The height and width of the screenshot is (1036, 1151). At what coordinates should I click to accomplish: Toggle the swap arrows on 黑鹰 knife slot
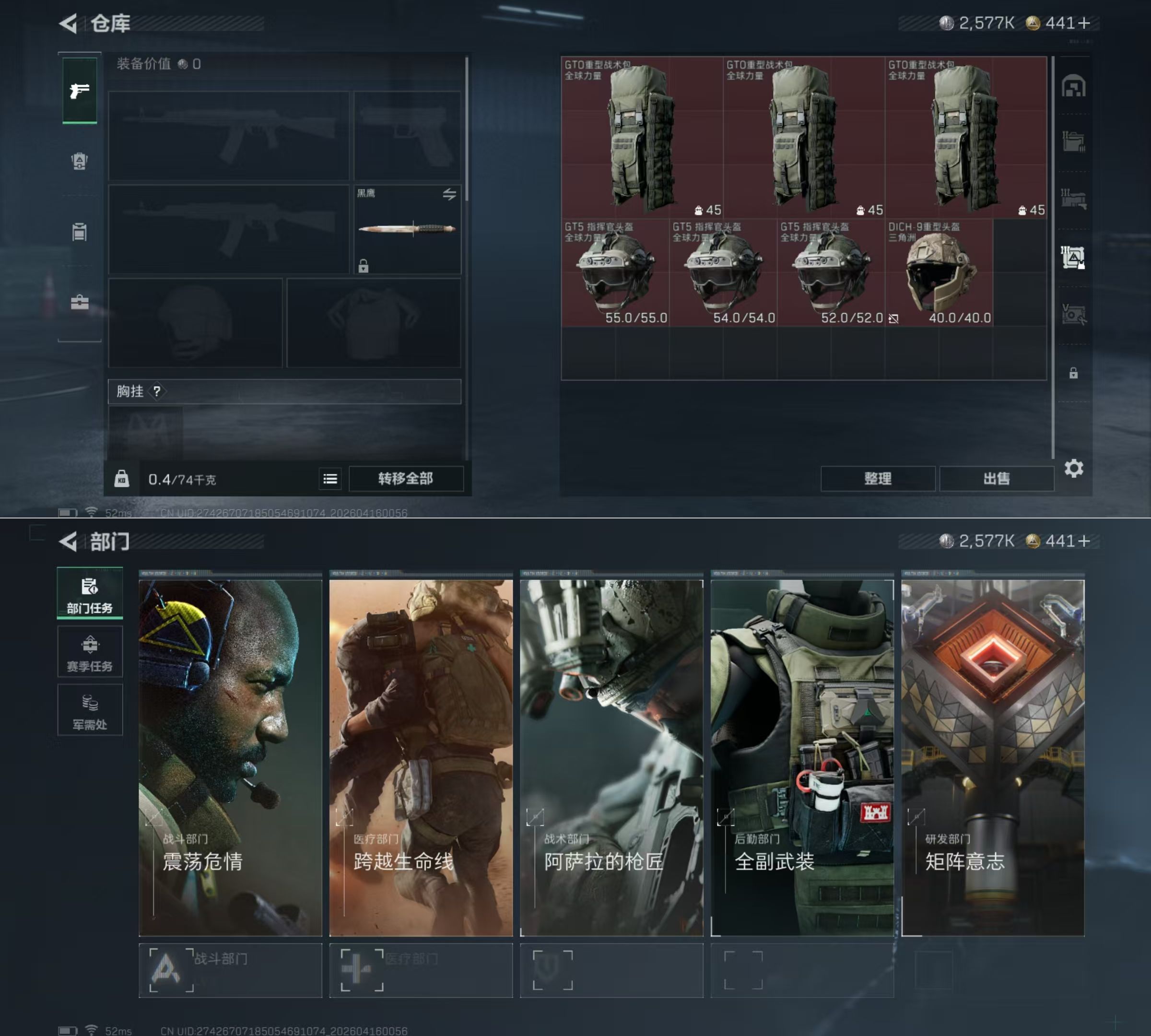point(449,195)
